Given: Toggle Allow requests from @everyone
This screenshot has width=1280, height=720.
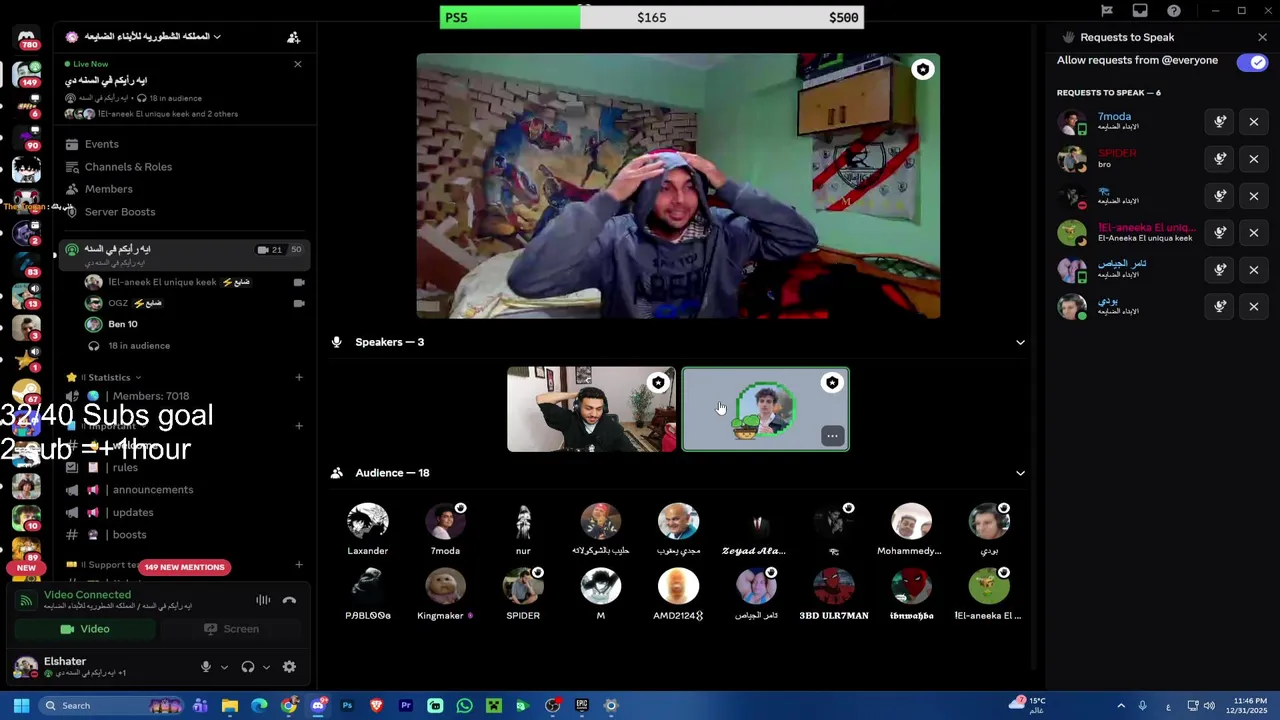Looking at the screenshot, I should [1251, 62].
